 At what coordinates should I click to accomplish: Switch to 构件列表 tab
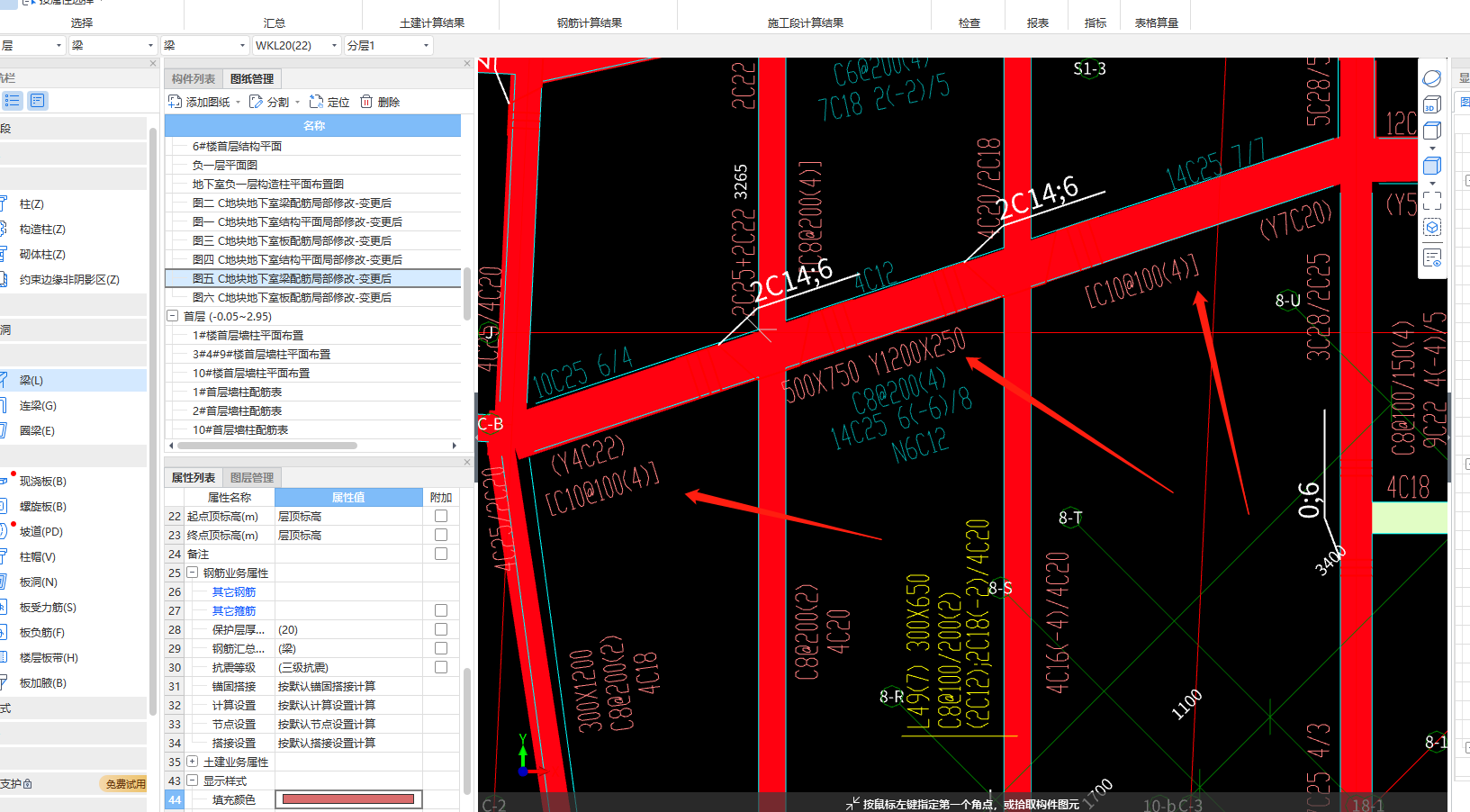194,79
